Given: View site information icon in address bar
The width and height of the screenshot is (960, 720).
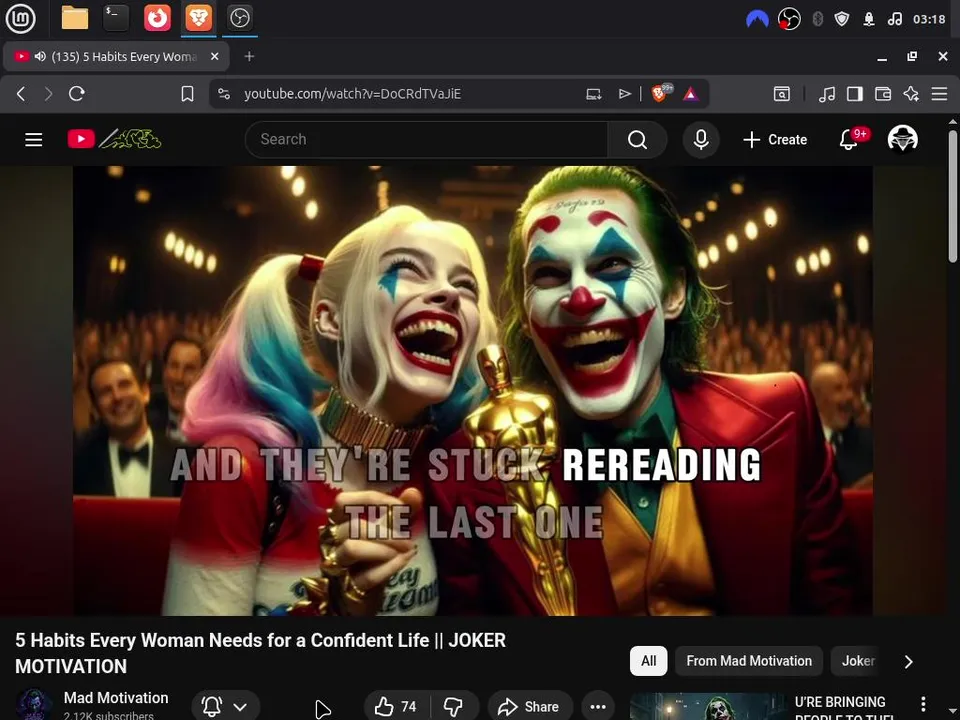Looking at the screenshot, I should coord(224,94).
